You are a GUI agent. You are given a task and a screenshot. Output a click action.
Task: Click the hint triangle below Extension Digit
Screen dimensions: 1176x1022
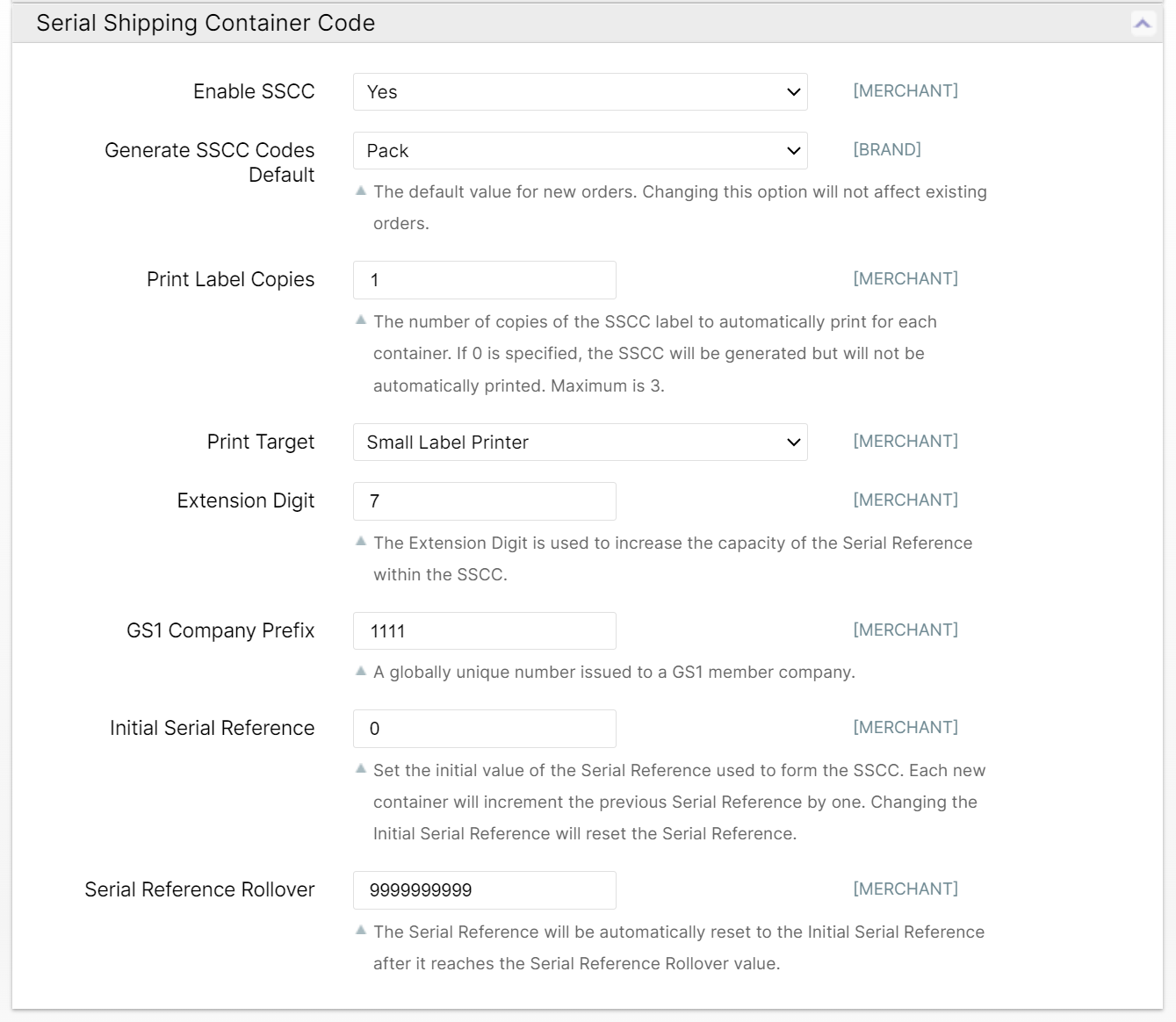click(x=361, y=542)
